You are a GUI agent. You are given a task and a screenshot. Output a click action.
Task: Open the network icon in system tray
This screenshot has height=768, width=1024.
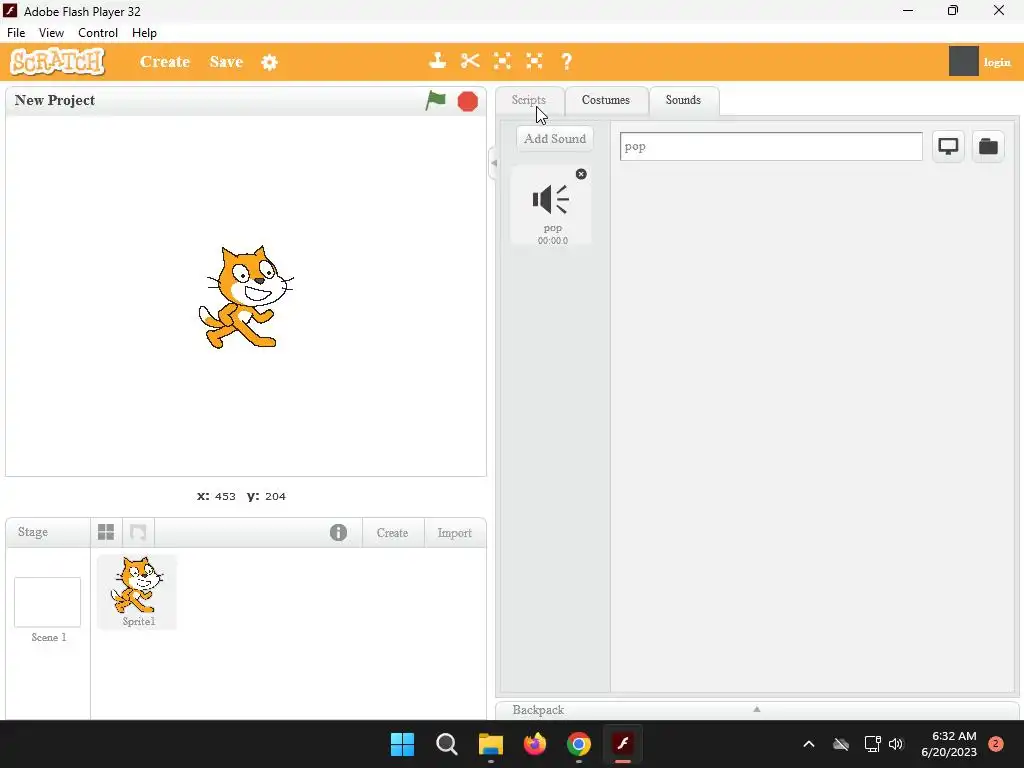872,744
